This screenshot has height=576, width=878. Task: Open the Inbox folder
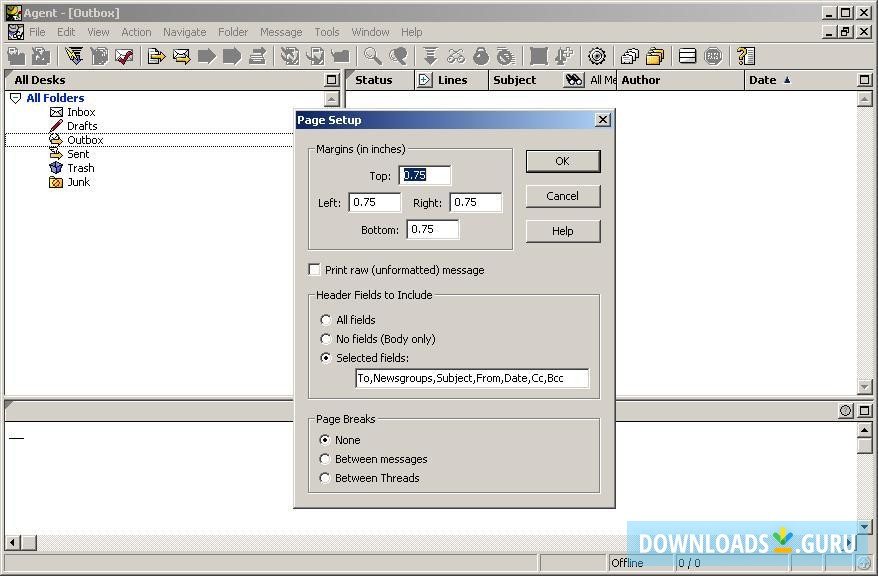[x=81, y=112]
